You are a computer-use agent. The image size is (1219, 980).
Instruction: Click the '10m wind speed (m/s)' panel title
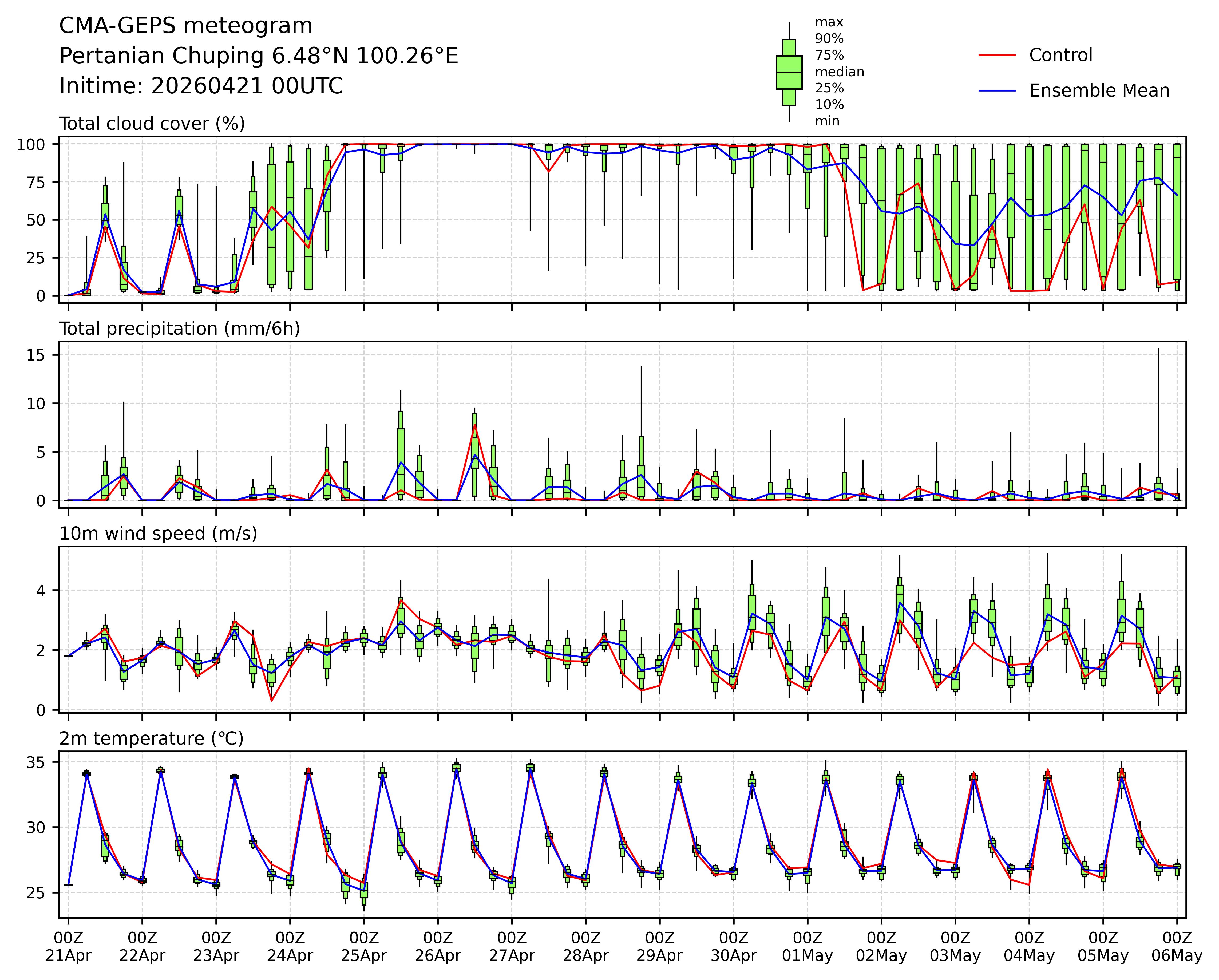pos(158,533)
